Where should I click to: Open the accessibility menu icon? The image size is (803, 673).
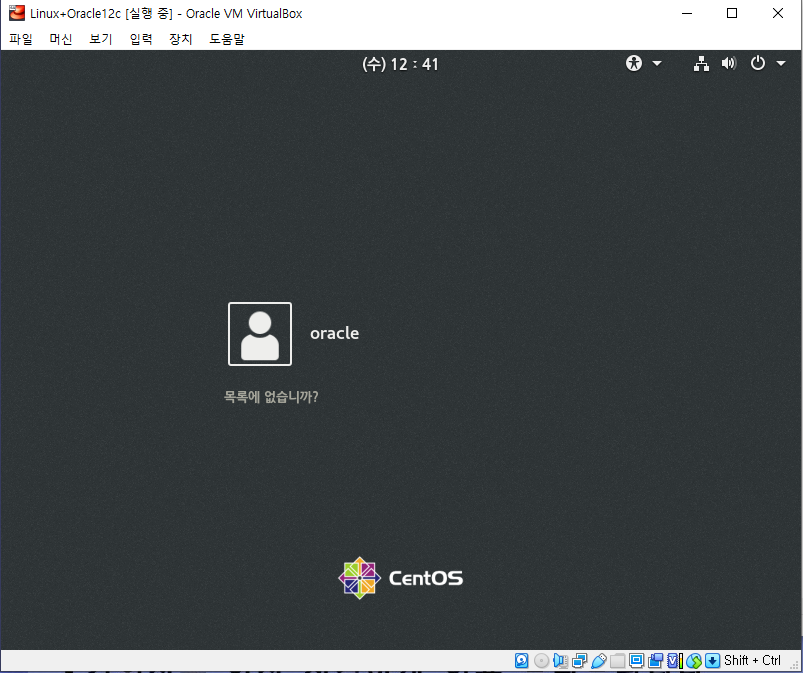point(633,64)
